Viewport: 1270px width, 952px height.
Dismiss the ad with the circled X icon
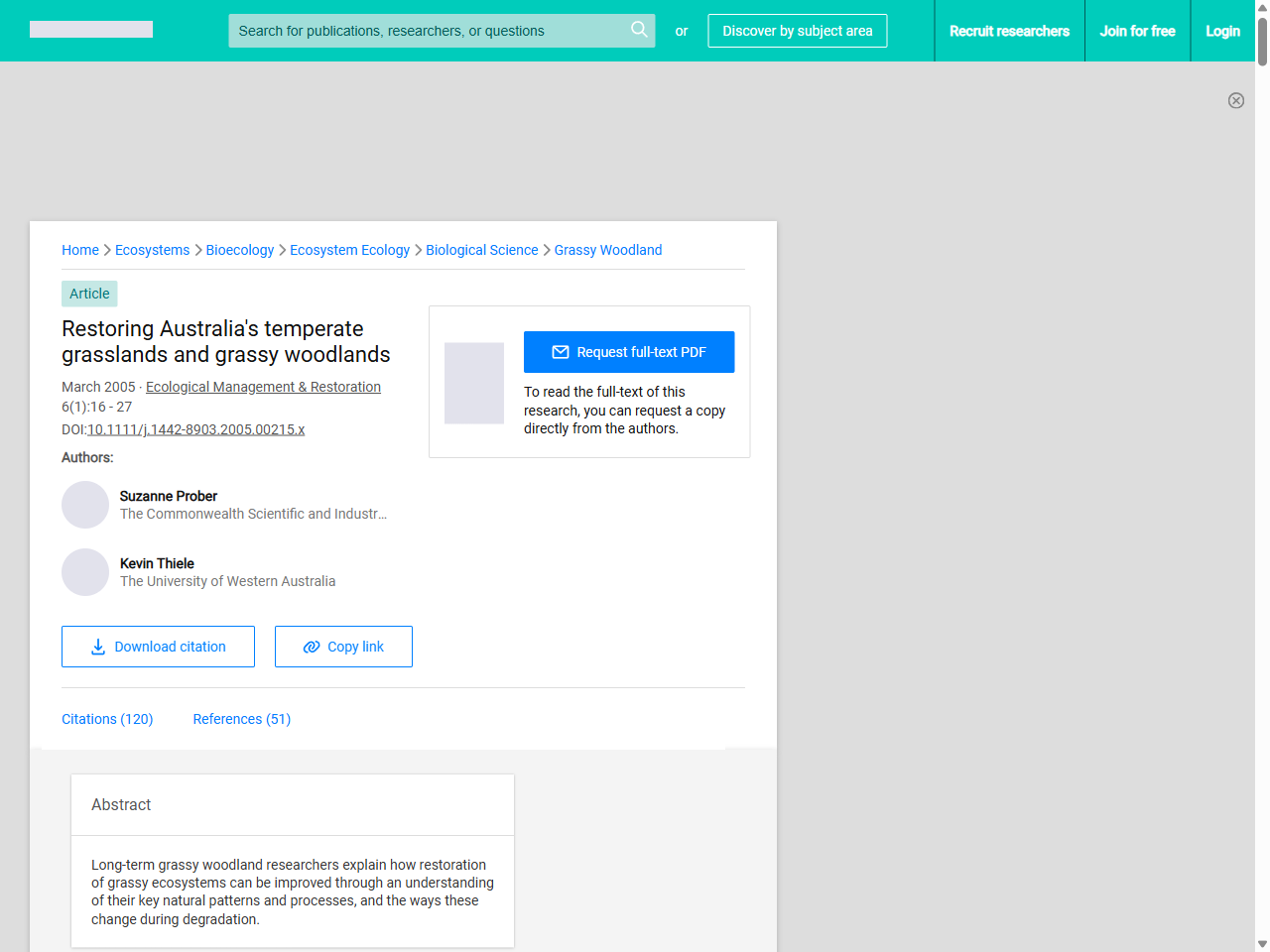pos(1236,100)
